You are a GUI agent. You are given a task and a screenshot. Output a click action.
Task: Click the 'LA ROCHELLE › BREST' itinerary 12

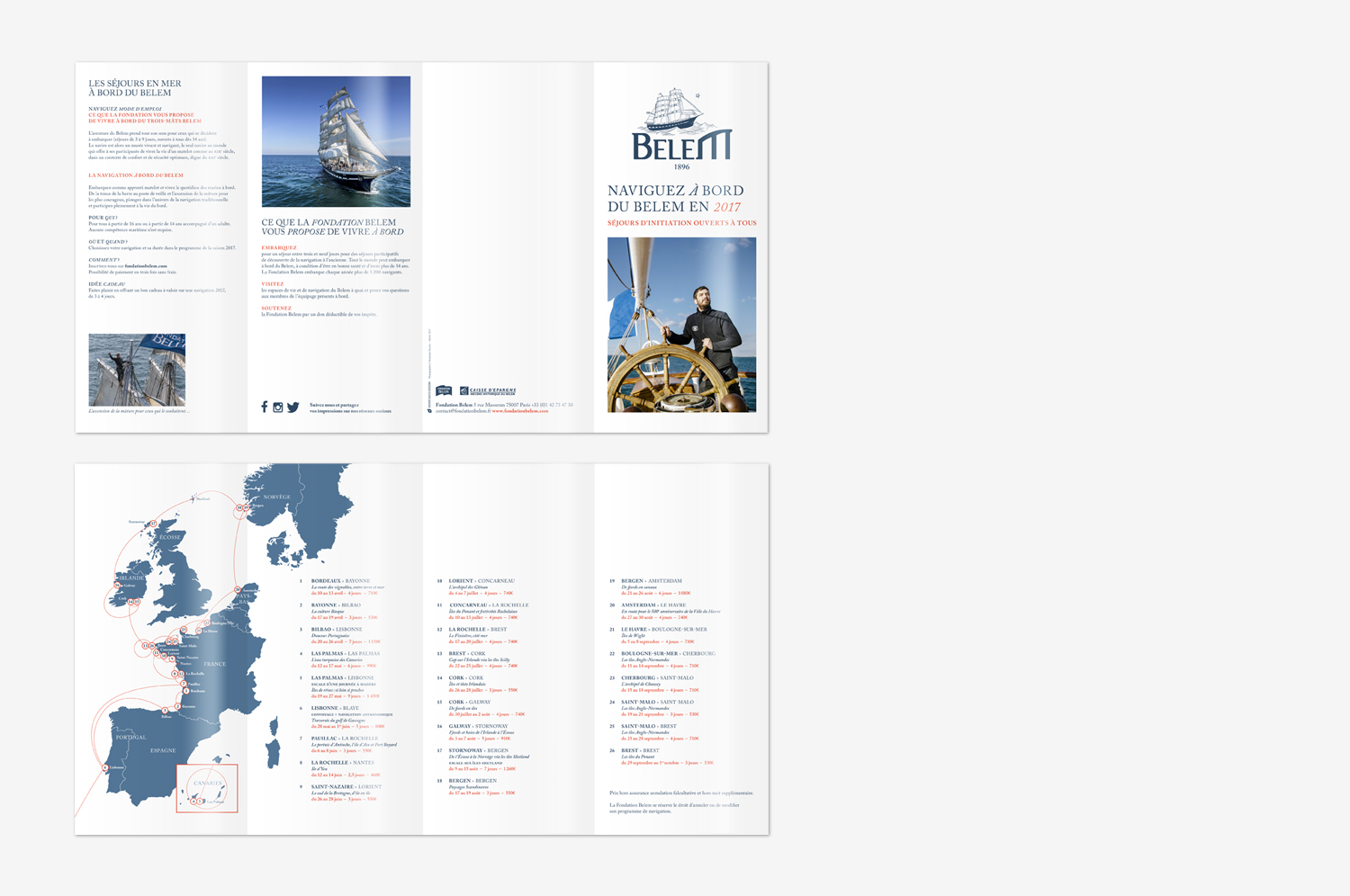click(x=478, y=630)
